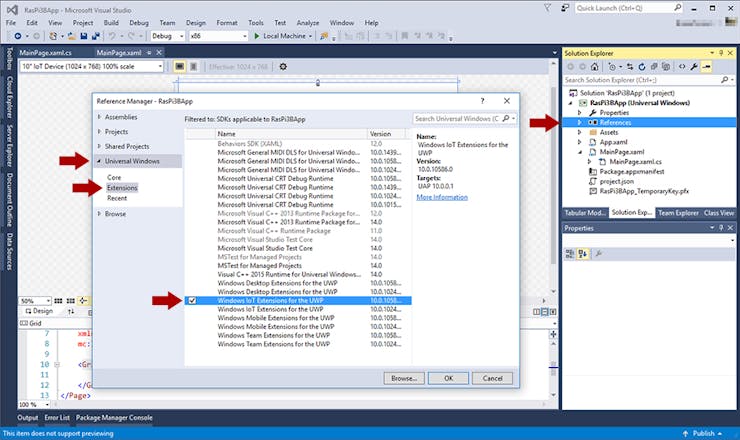Expand Shared Projects category
This screenshot has width=740, height=440.
coord(99,146)
